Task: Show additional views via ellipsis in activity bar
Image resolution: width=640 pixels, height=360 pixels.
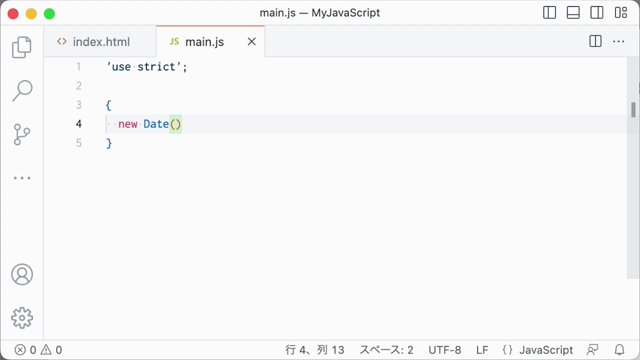Action: 22,178
